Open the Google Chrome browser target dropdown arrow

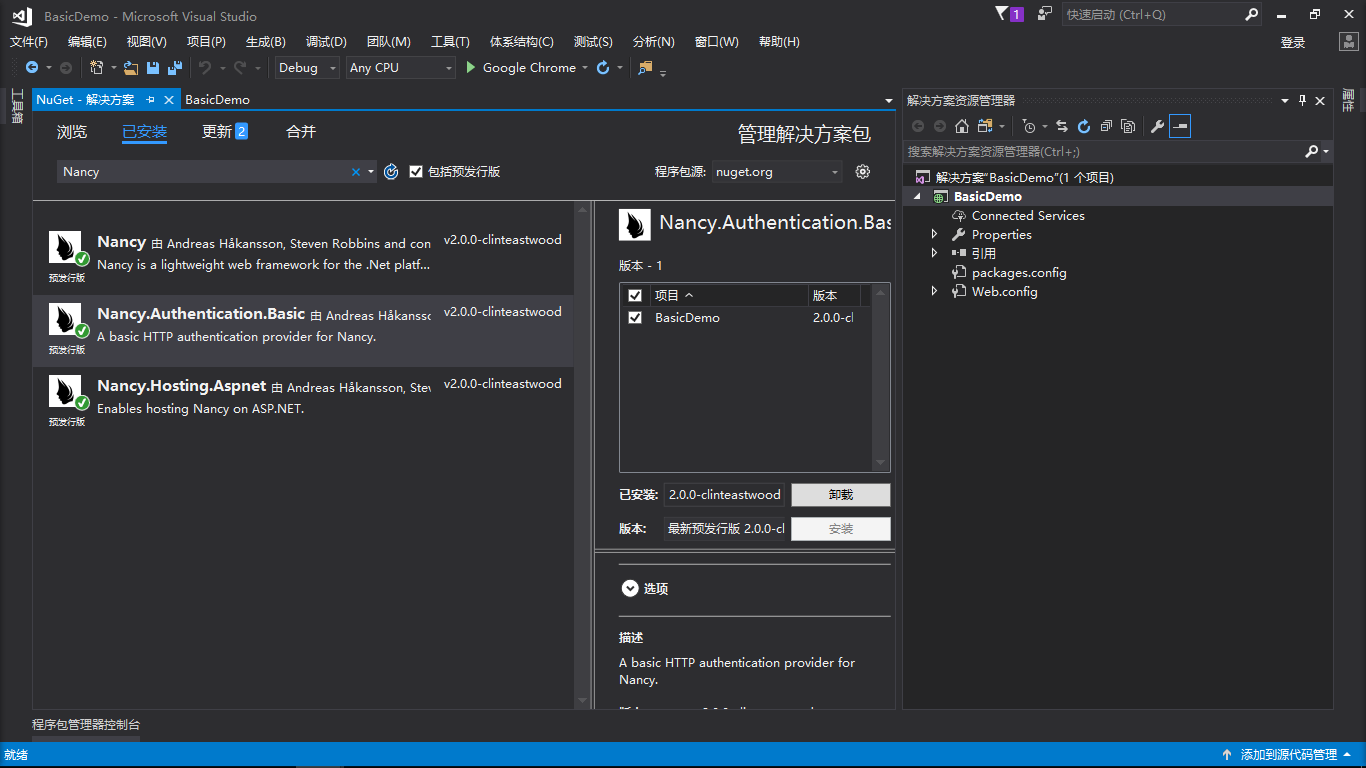click(x=585, y=68)
